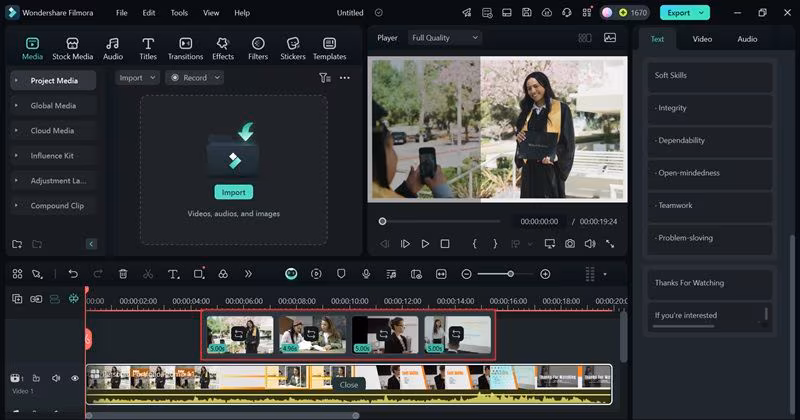
Task: Open the Help menu
Action: [242, 13]
